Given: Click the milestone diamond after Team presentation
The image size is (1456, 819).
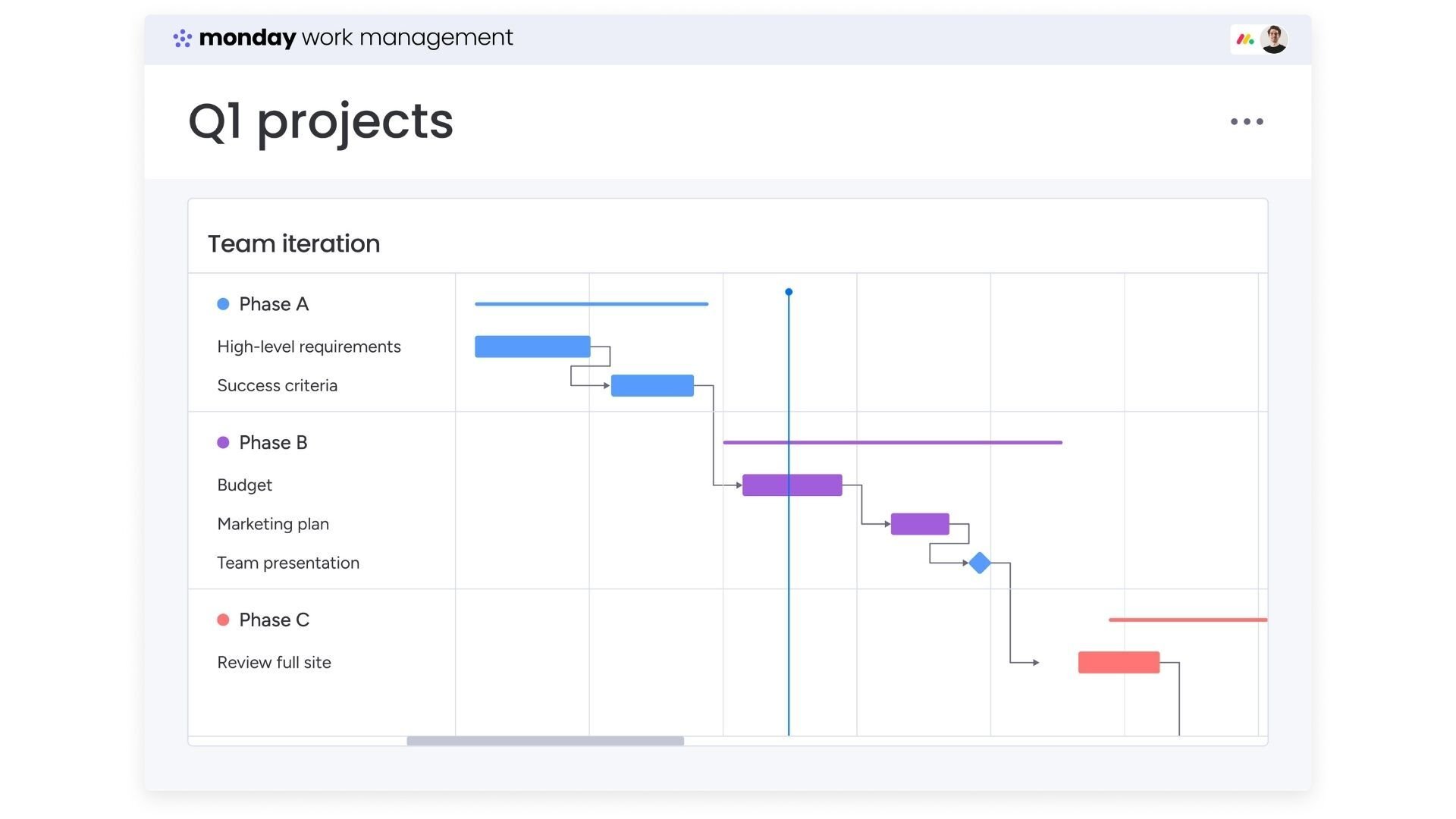Looking at the screenshot, I should tap(979, 563).
